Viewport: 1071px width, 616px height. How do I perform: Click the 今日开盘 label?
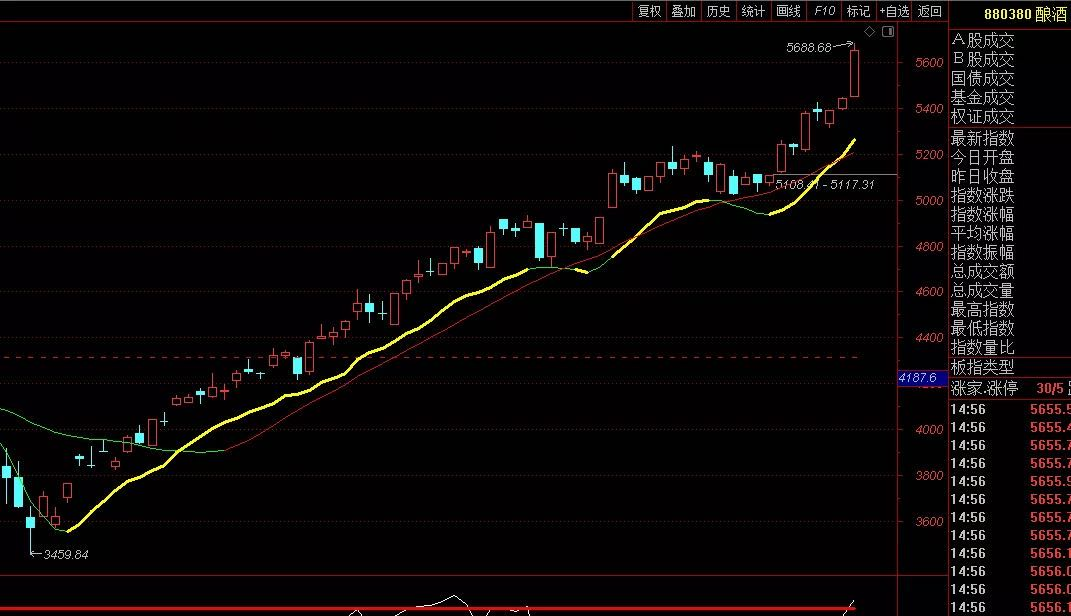(982, 158)
